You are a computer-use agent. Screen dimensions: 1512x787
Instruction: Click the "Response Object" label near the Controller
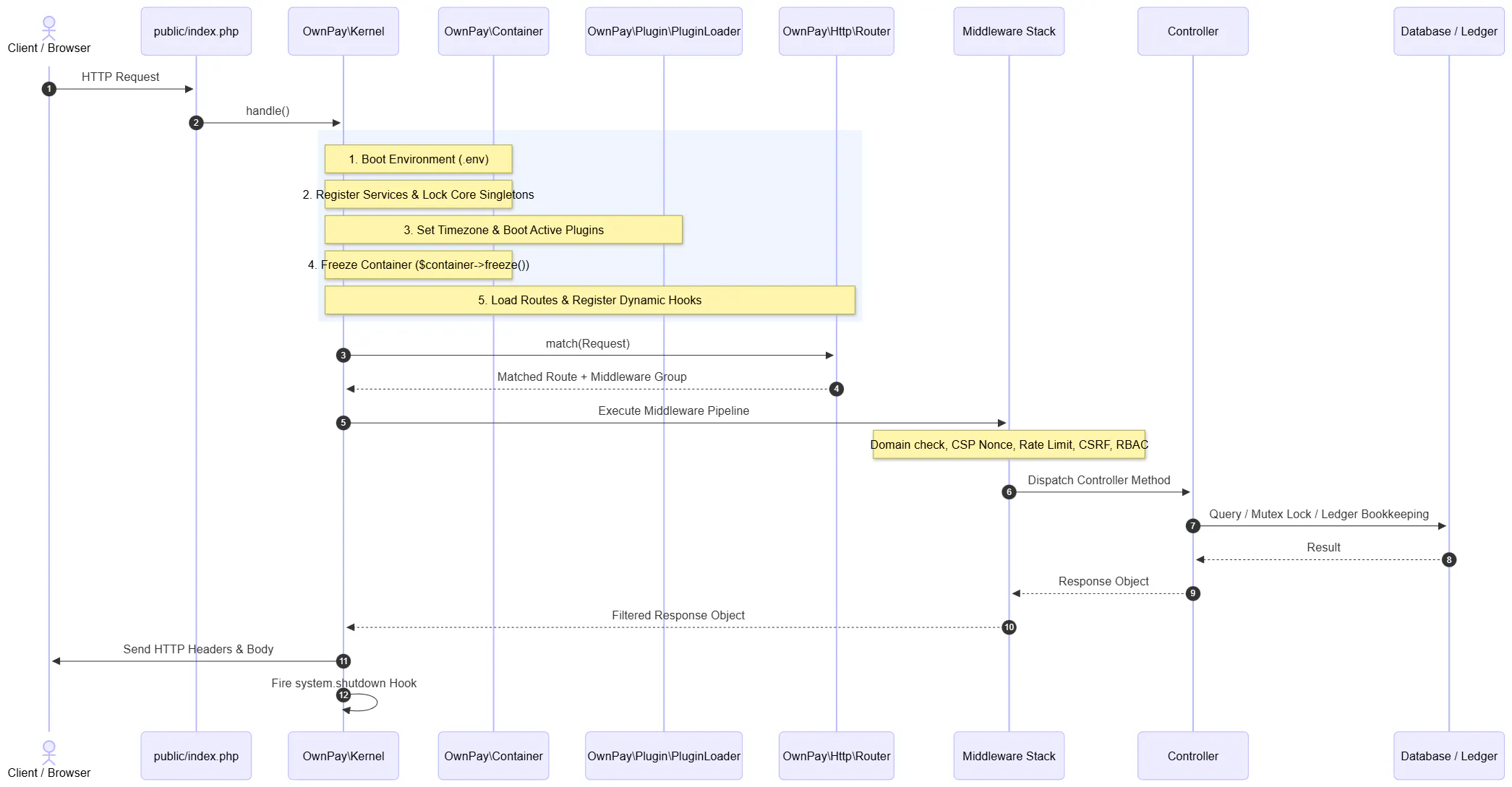tap(1103, 581)
